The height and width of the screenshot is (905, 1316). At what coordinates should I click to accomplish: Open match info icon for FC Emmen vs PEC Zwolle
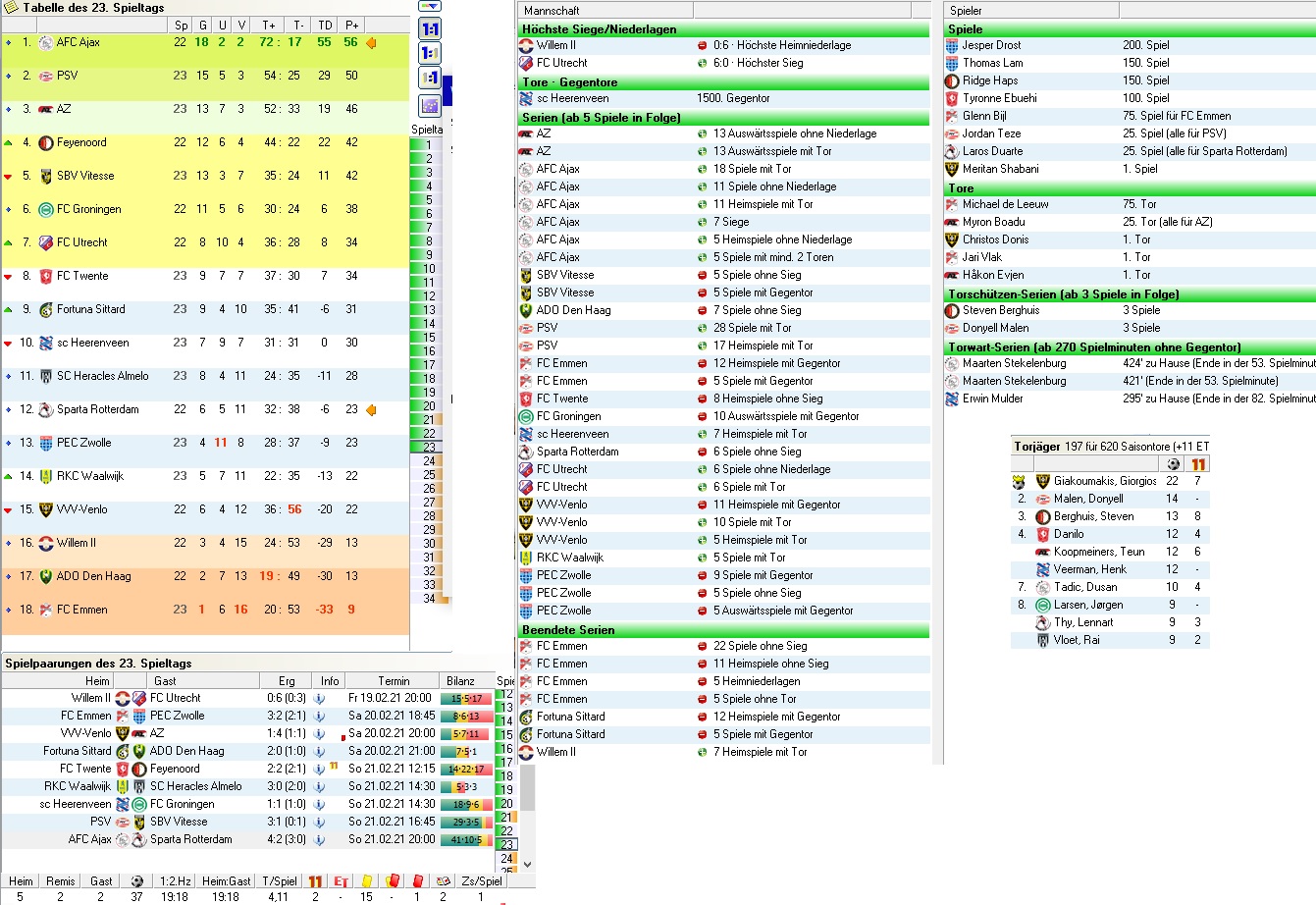coord(319,717)
